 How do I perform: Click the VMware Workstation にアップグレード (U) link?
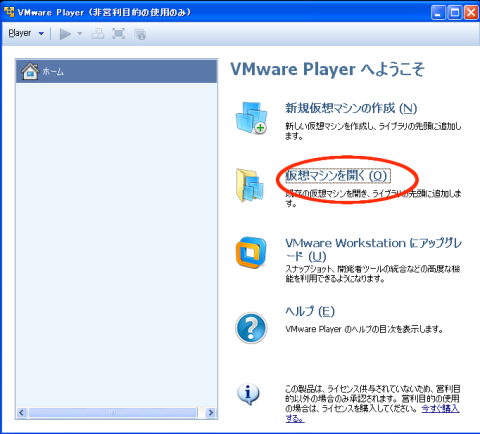pos(373,250)
